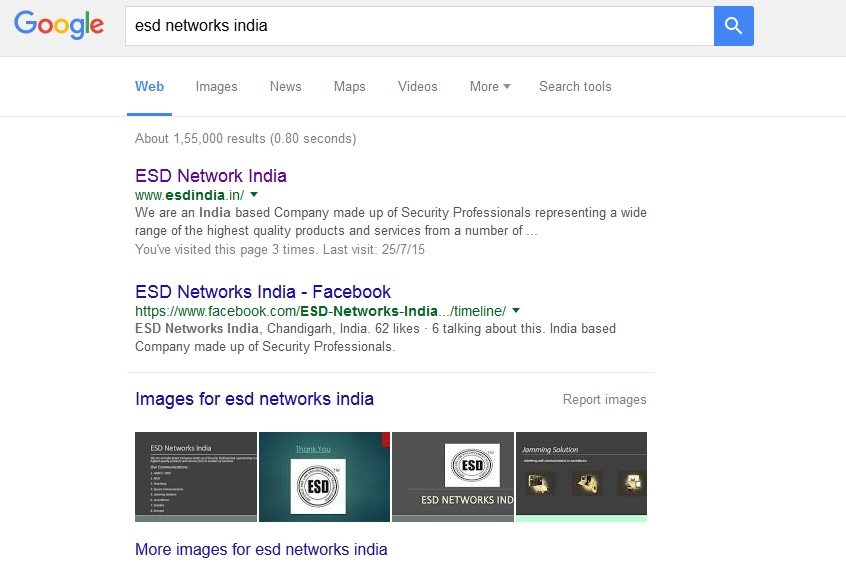Image resolution: width=846 pixels, height=570 pixels.
Task: Open dropdown arrow next to www.esdindia.in
Action: (254, 195)
